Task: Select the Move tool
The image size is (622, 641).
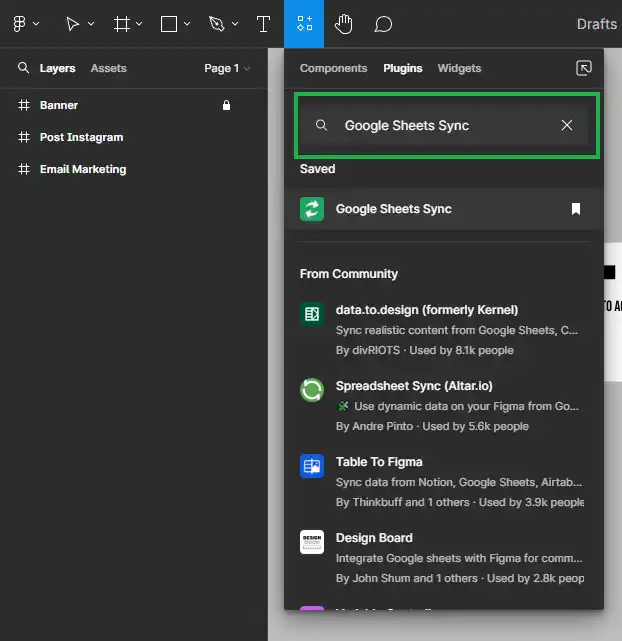Action: [73, 24]
